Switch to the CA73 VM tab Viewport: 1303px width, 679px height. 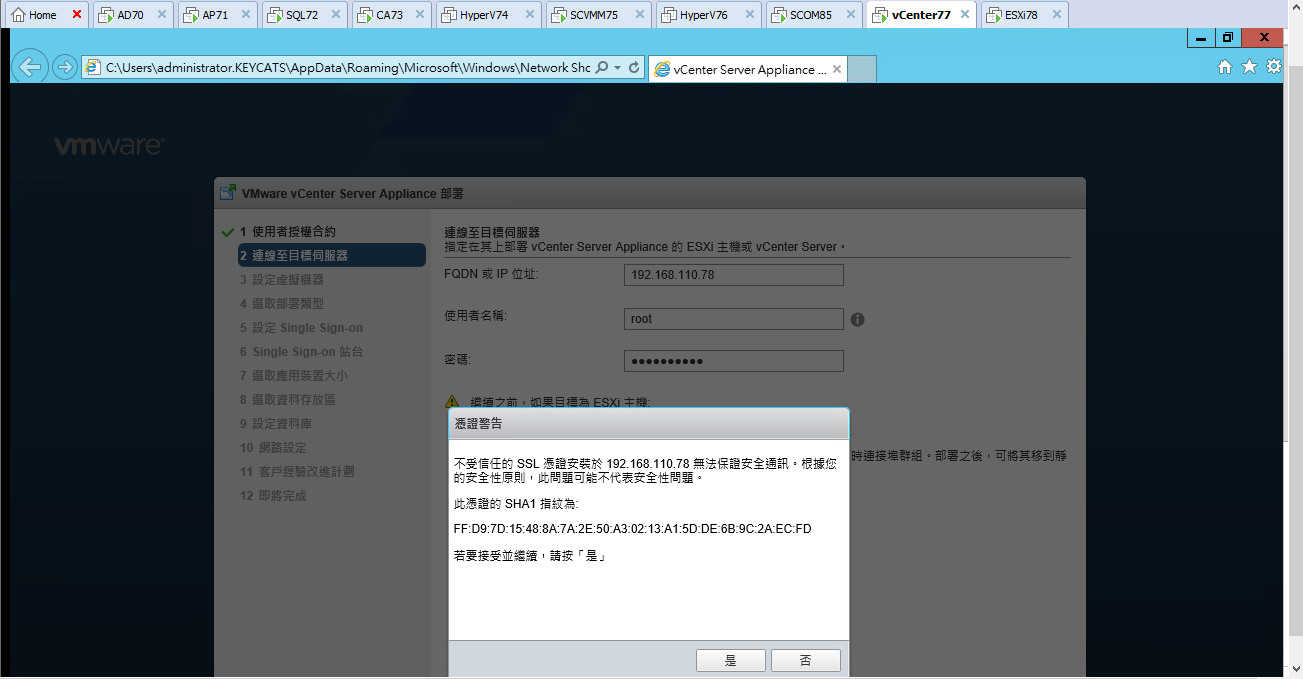pos(390,15)
